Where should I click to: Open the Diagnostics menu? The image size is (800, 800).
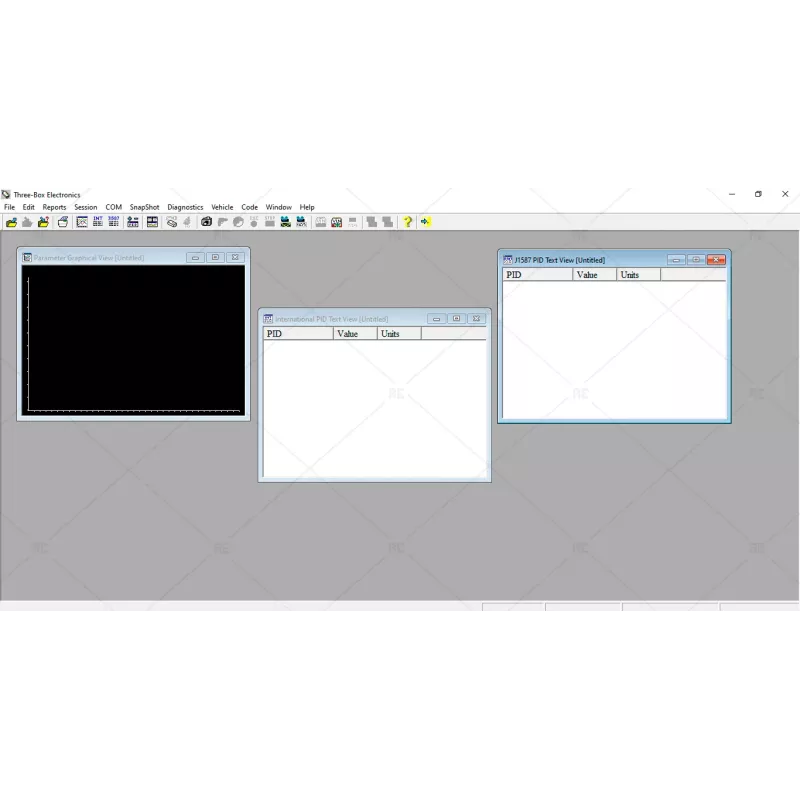(x=185, y=207)
